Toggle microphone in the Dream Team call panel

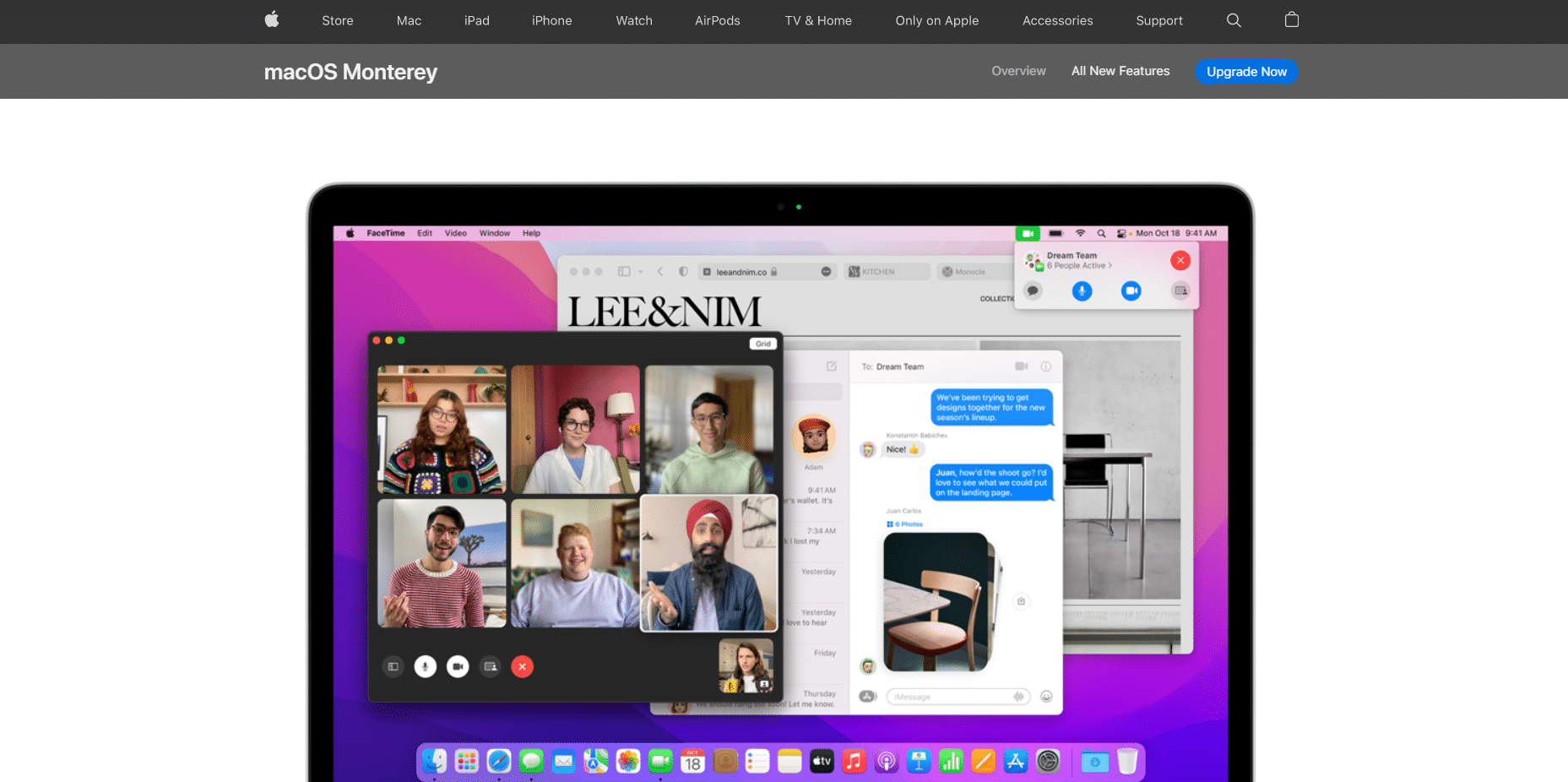pos(1082,291)
